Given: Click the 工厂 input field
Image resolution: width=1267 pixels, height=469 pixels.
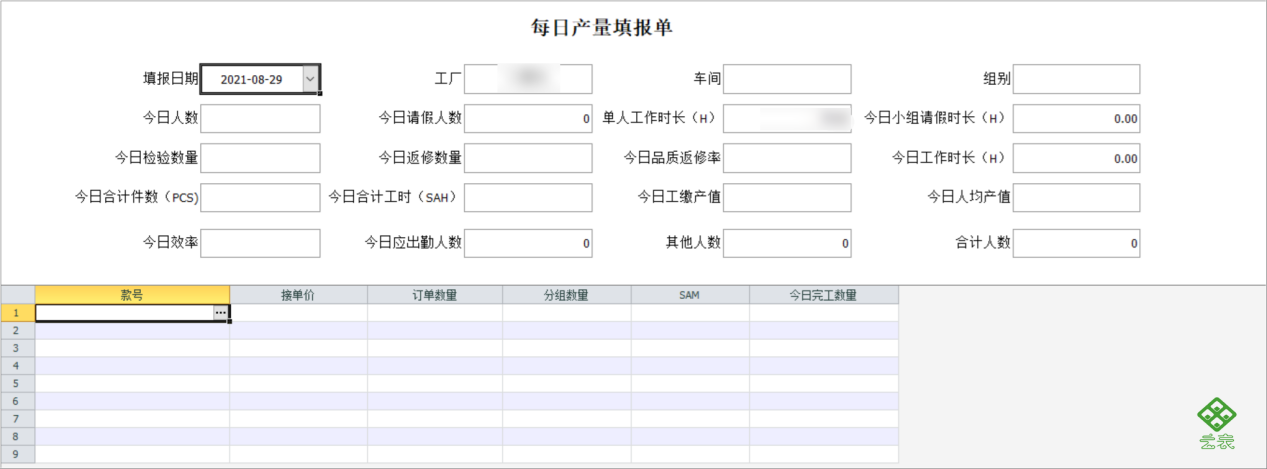Looking at the screenshot, I should pyautogui.click(x=528, y=79).
